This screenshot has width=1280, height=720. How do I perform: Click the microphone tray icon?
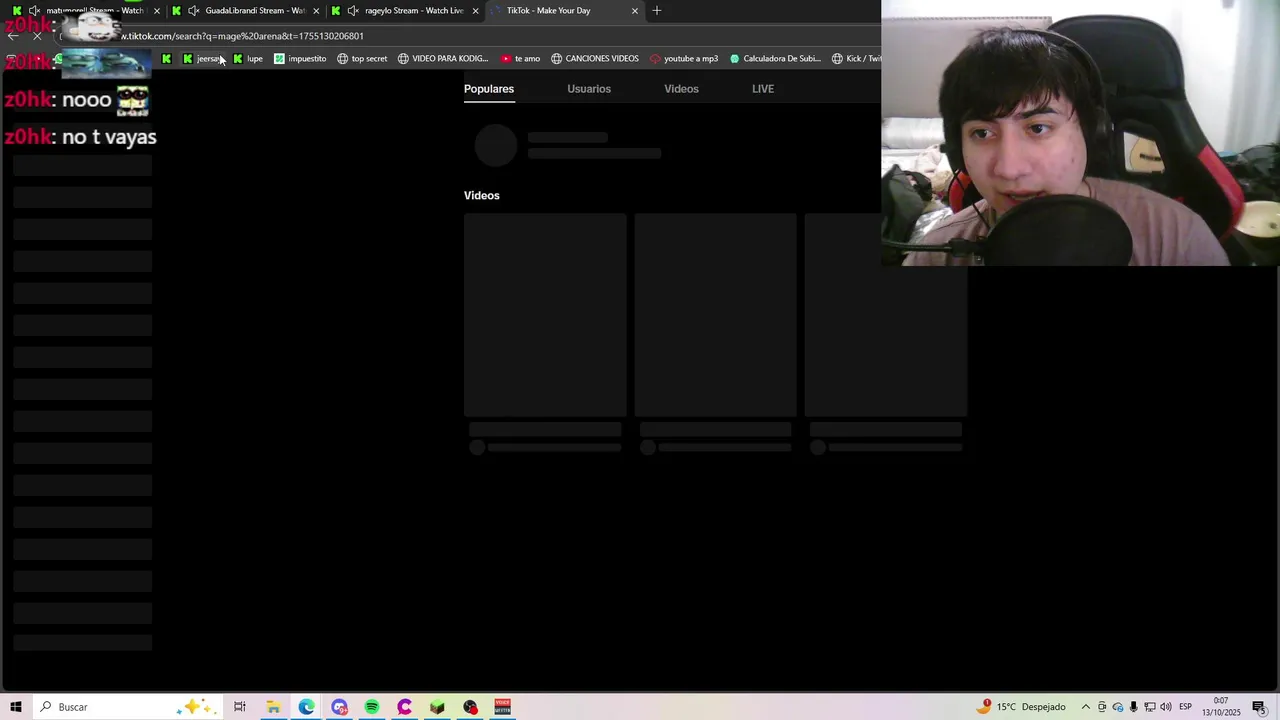(1133, 707)
